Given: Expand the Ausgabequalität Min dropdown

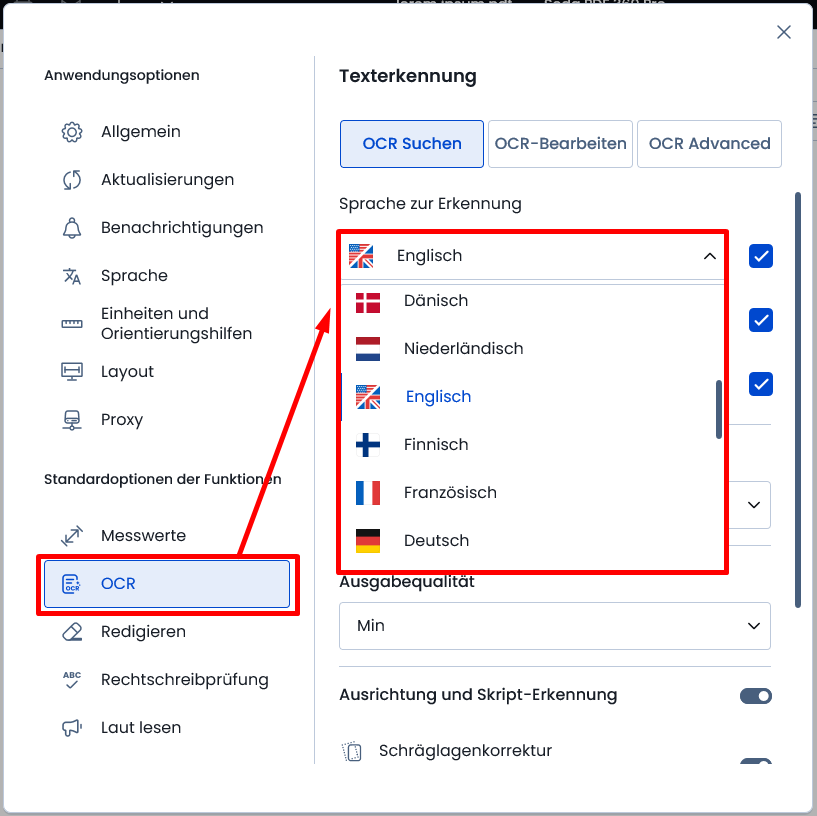Looking at the screenshot, I should click(554, 626).
